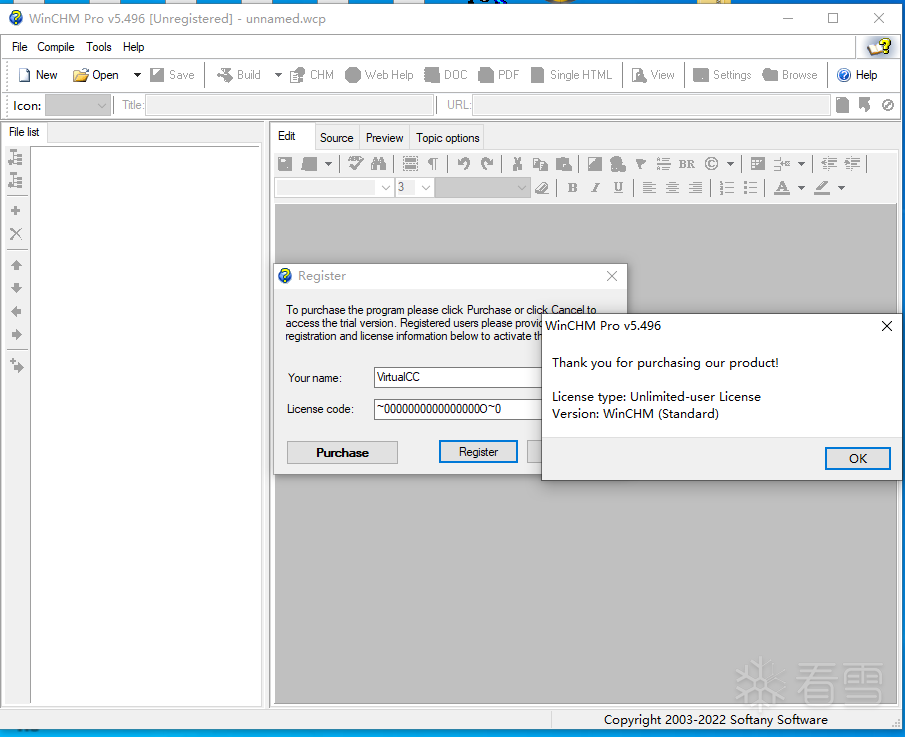This screenshot has width=905, height=737.
Task: Click the CHM output button
Action: pyautogui.click(x=312, y=75)
